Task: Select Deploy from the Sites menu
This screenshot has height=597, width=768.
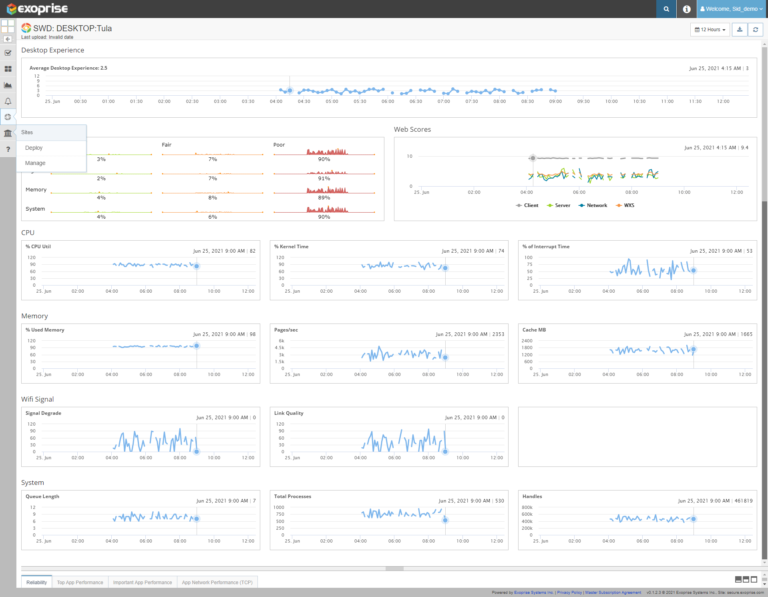Action: pos(34,147)
